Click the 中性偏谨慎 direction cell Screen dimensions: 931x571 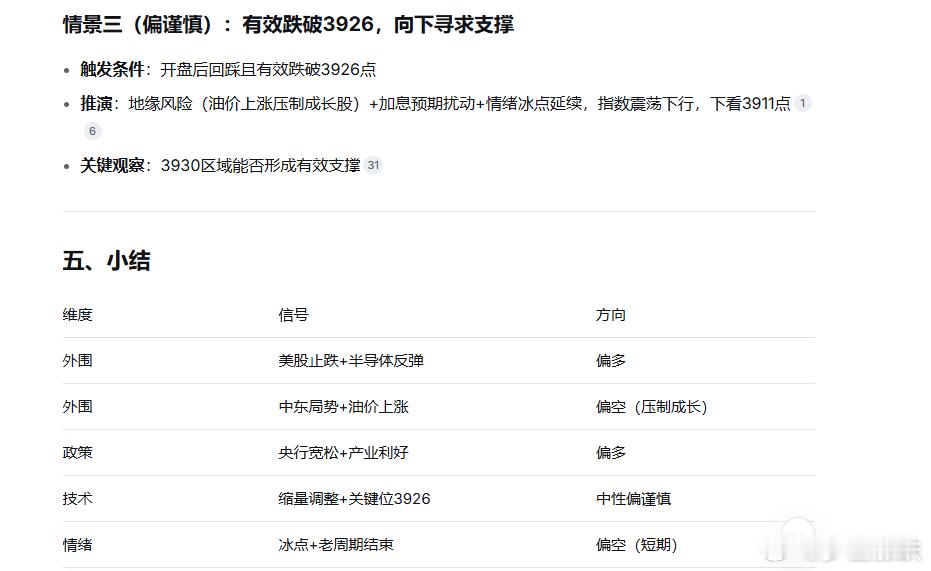pyautogui.click(x=634, y=499)
